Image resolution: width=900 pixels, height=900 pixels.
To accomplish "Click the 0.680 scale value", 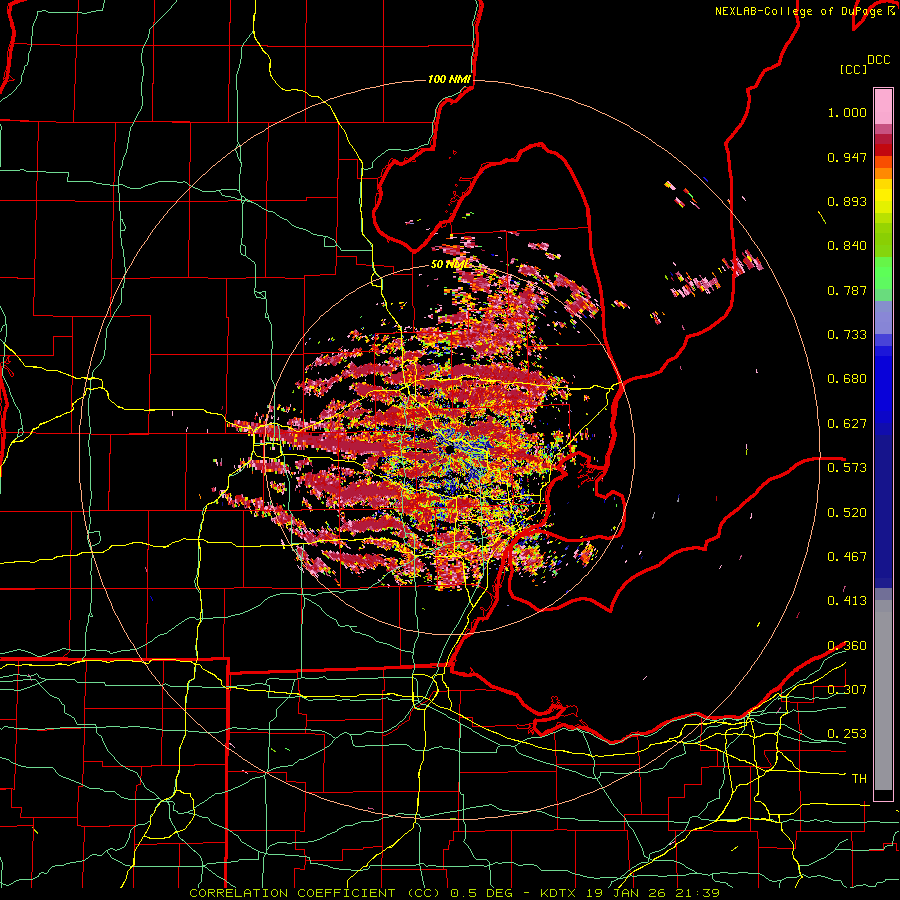I will coord(847,379).
